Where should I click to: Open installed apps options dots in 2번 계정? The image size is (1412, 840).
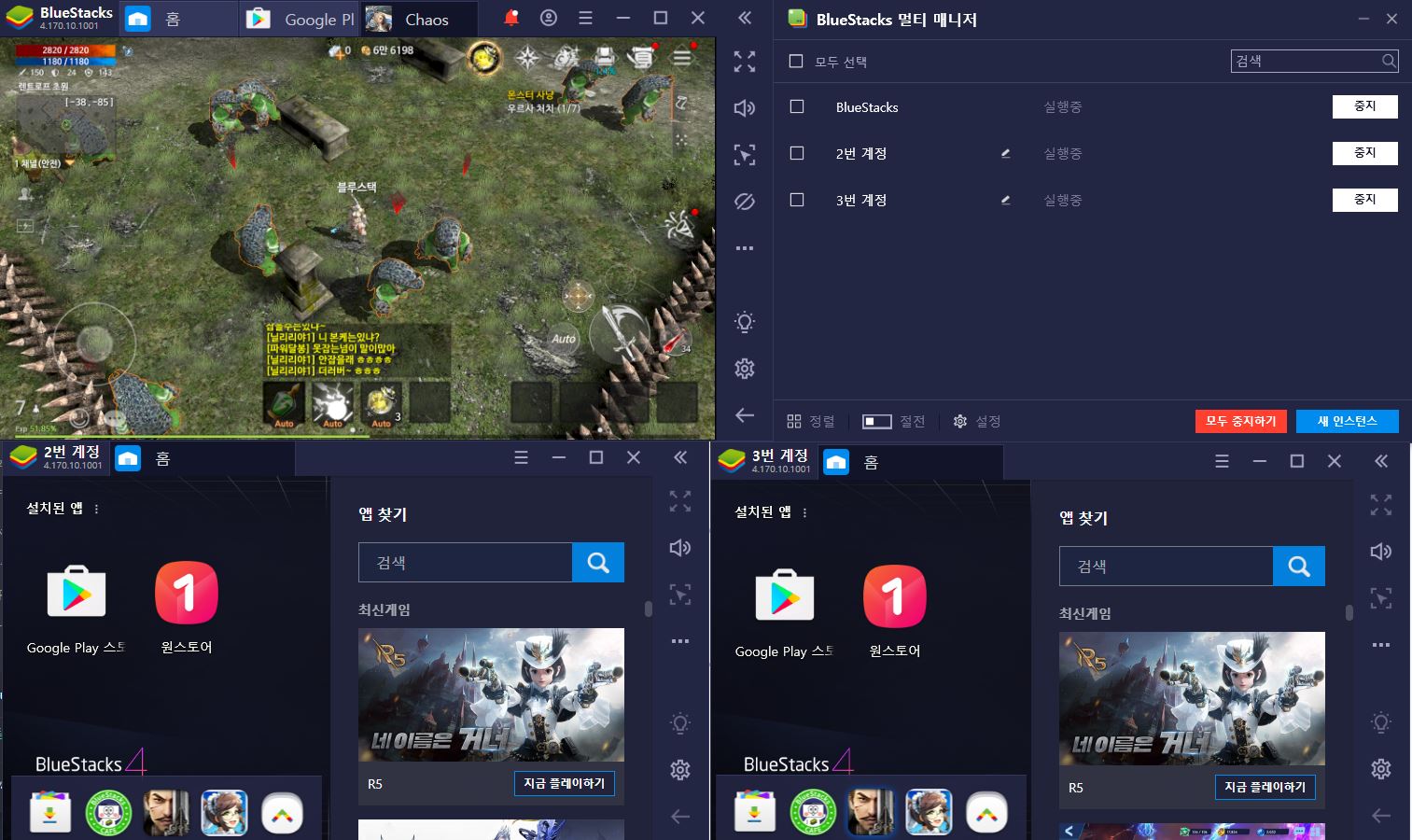coord(96,509)
